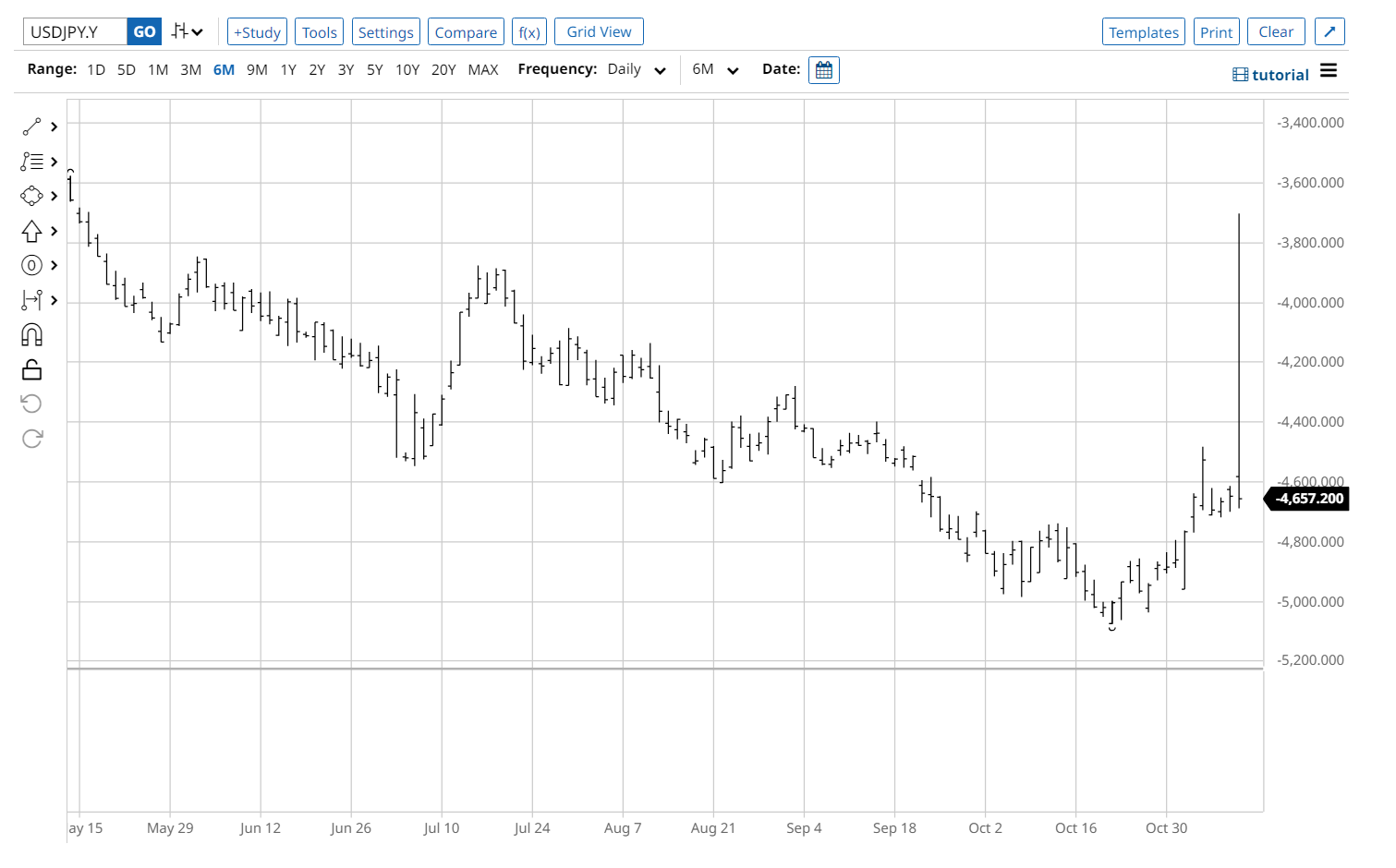Screen dimensions: 1396x868
Task: Click the Print button
Action: (1217, 31)
